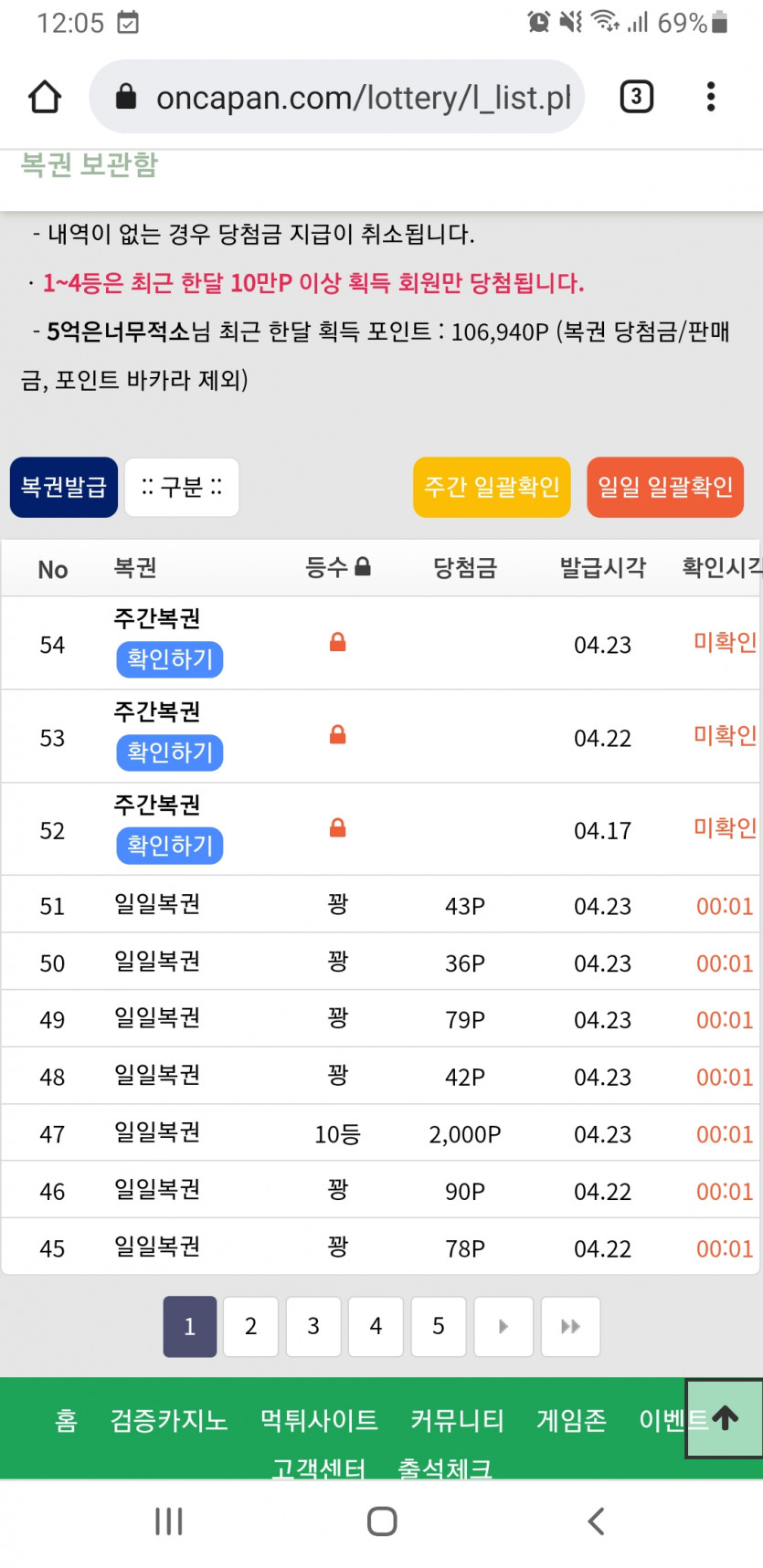
Task: Click the 복권 보관함 heading
Action: coord(90,164)
